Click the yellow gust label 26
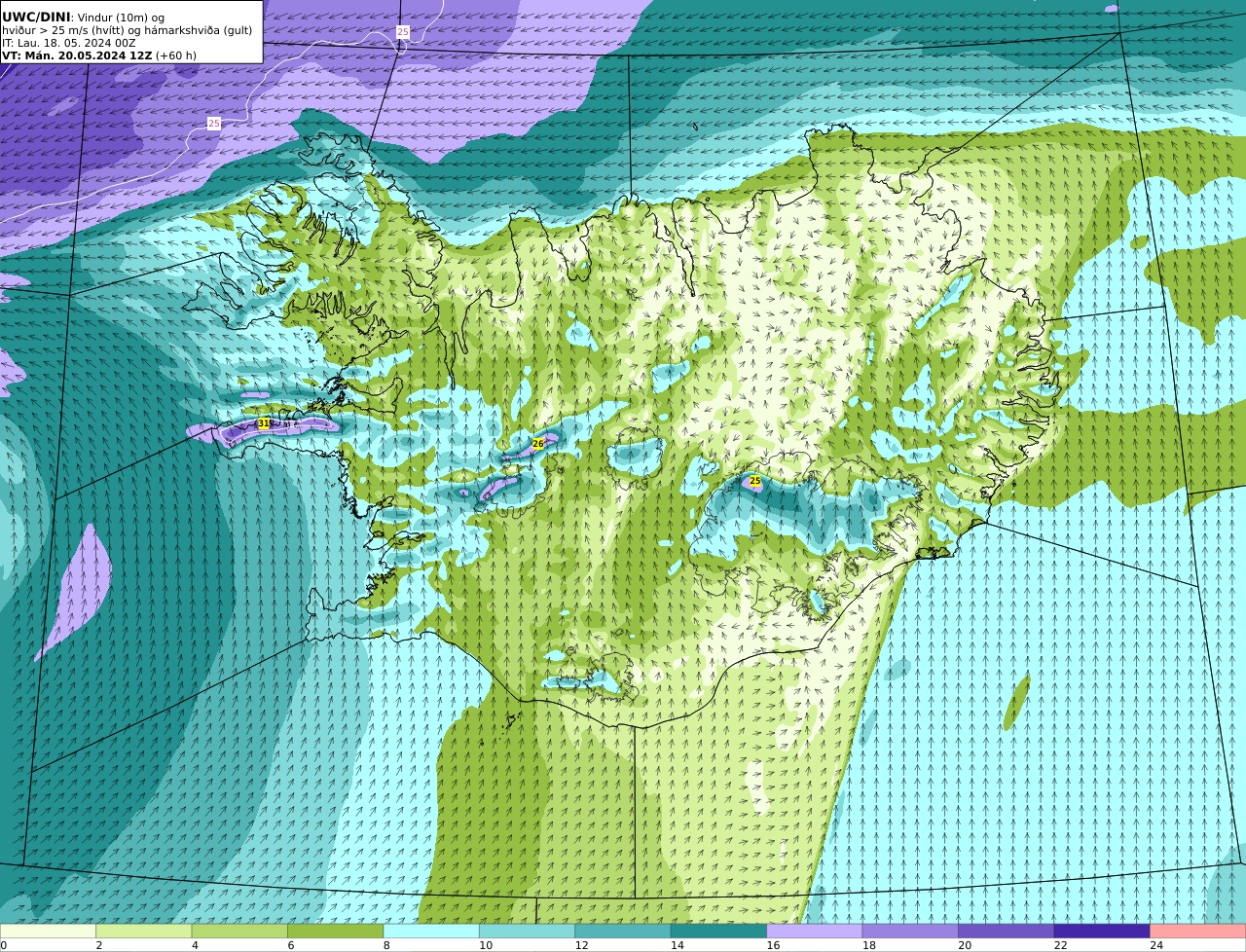 537,443
